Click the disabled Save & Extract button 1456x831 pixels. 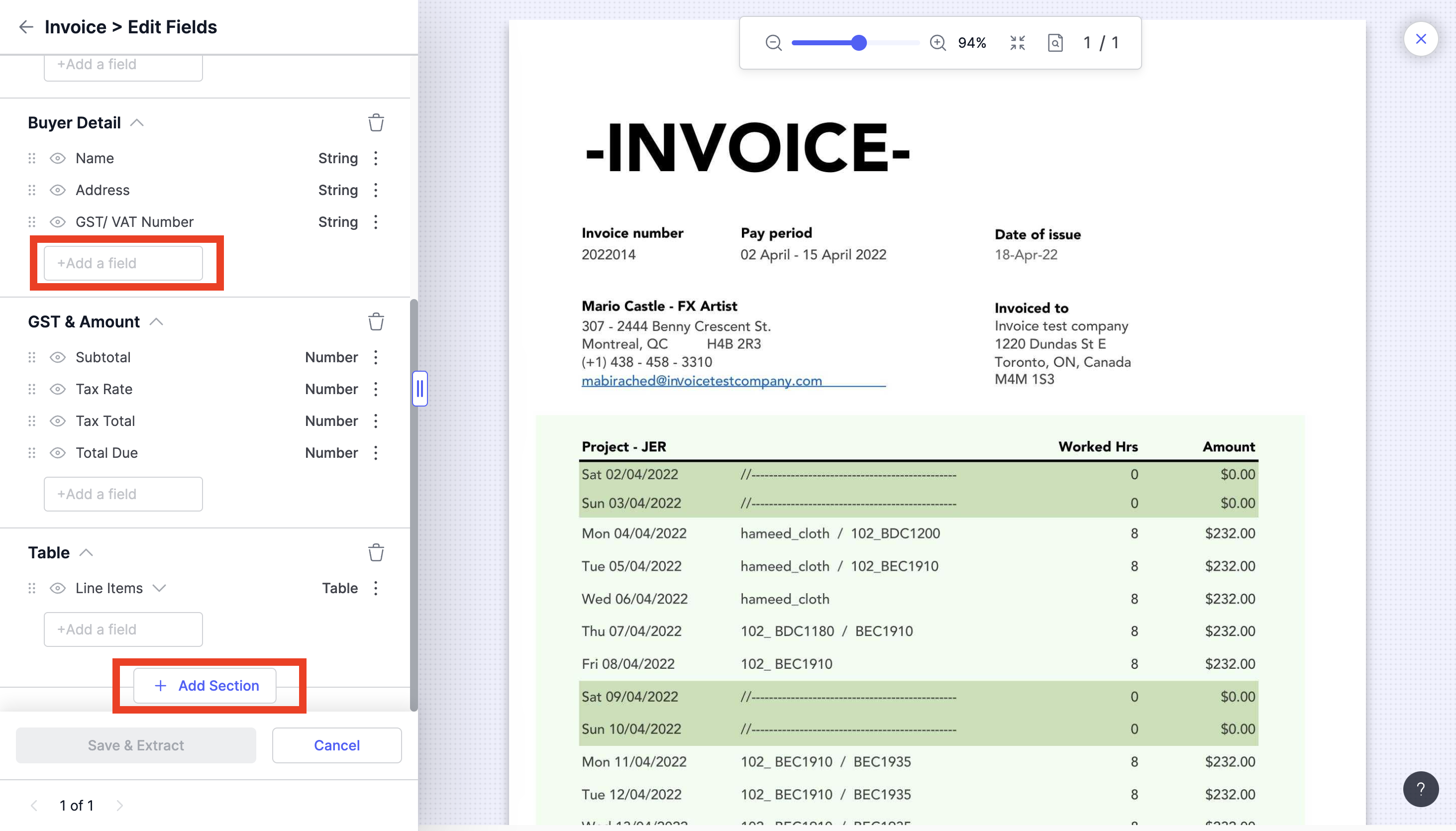pos(136,745)
